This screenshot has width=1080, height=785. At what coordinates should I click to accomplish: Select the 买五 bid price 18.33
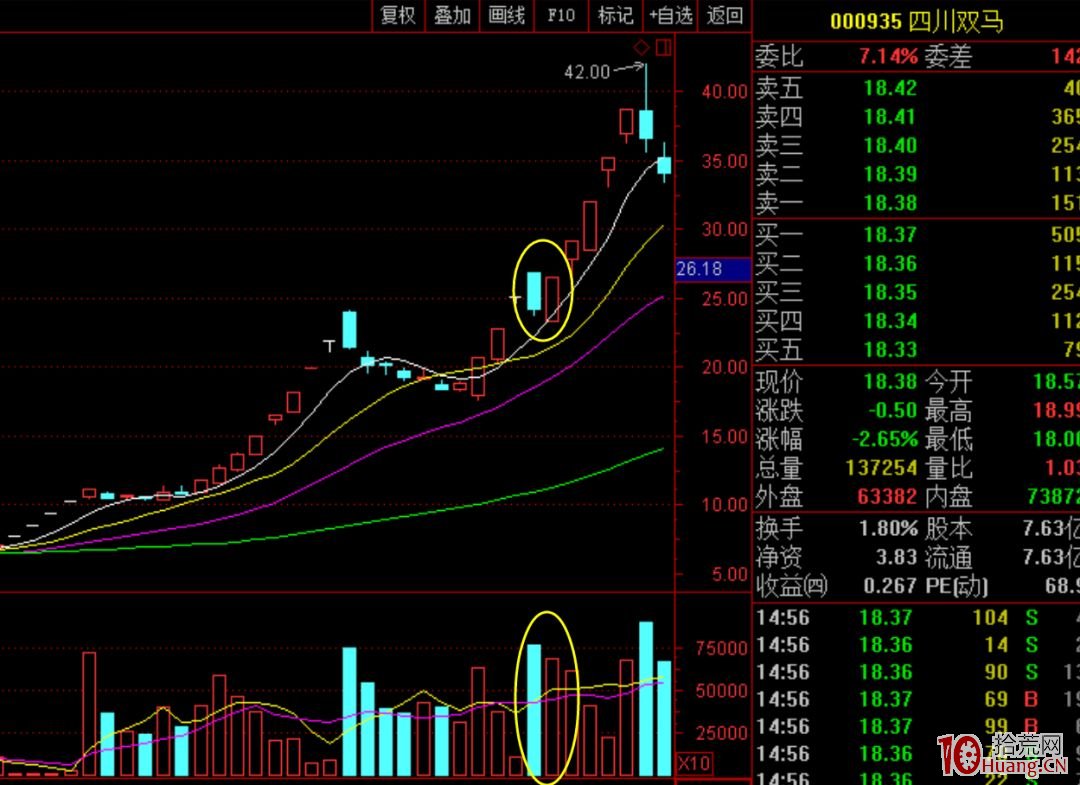tap(890, 350)
